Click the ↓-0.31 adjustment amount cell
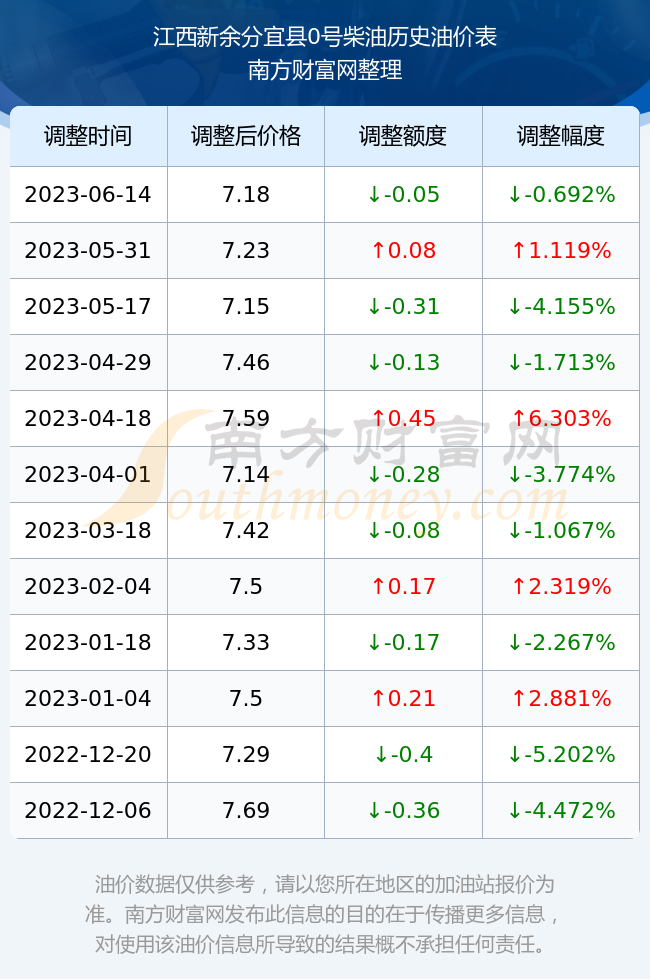 (403, 306)
